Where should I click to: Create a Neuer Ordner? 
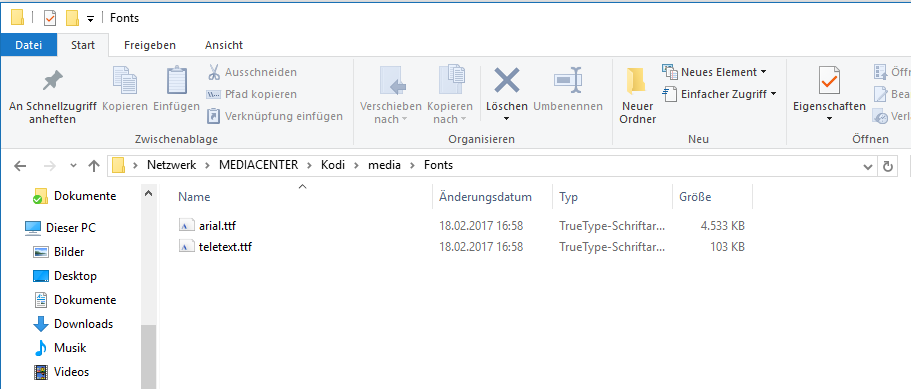pyautogui.click(x=638, y=96)
